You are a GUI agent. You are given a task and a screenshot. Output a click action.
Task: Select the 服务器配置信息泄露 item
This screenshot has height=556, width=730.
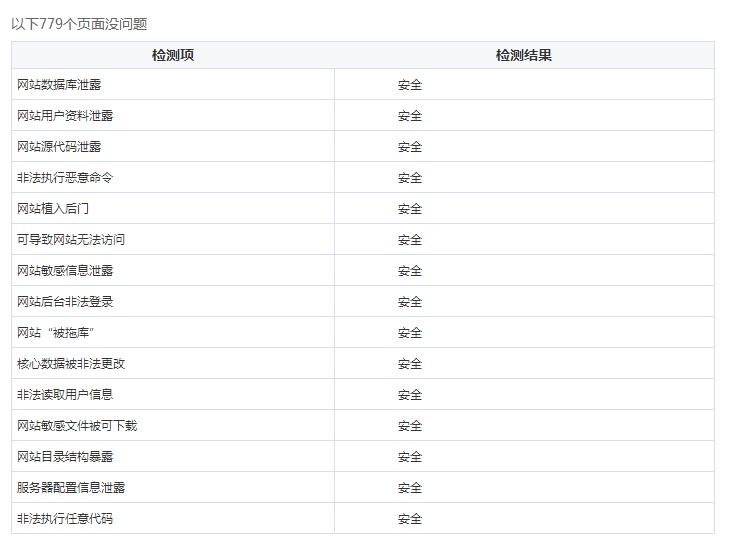click(x=71, y=488)
